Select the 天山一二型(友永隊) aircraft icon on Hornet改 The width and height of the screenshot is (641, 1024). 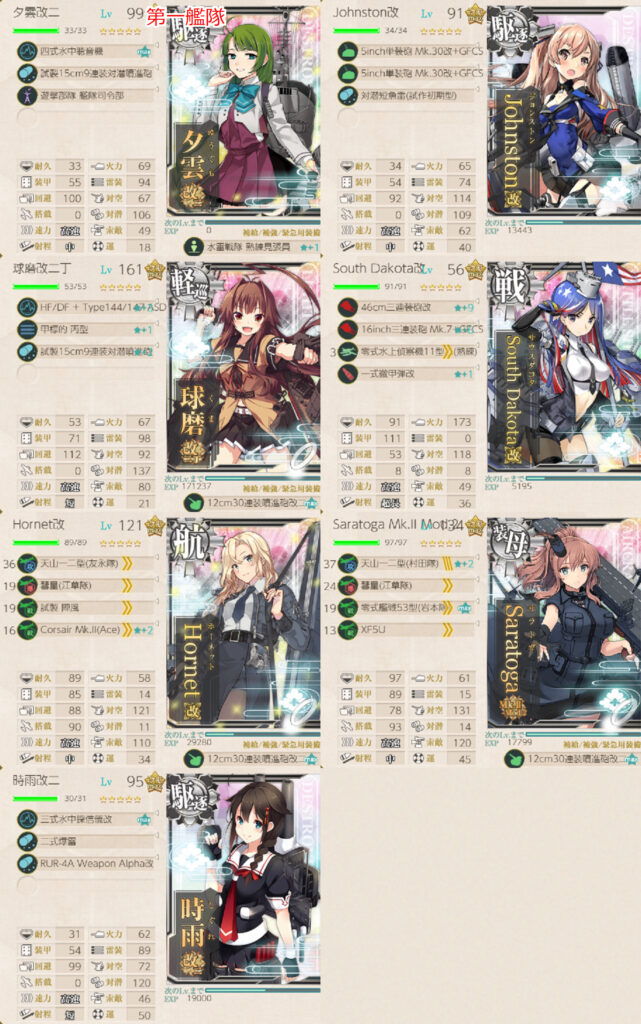[x=27, y=563]
